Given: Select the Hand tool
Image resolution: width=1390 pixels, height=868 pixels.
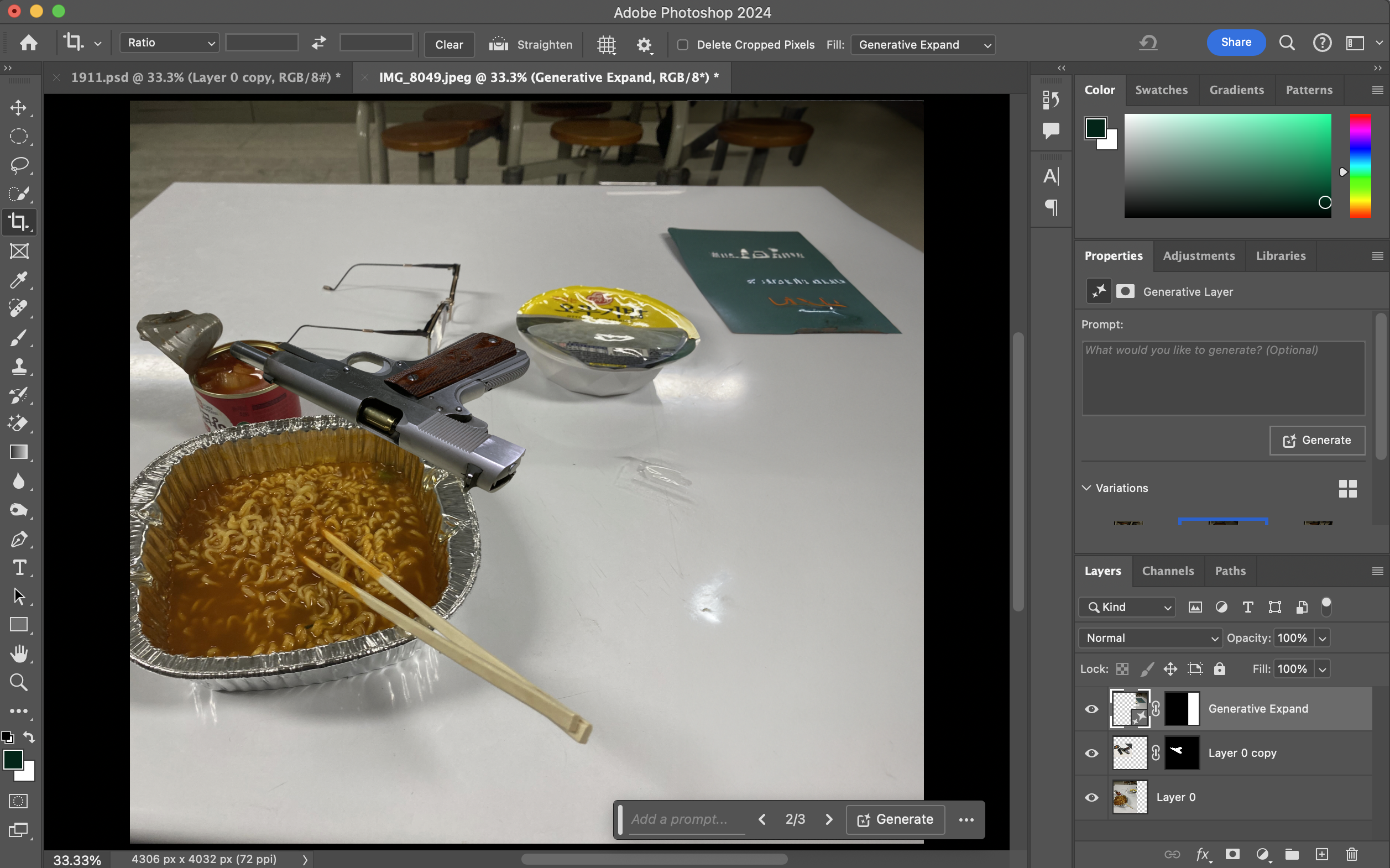Looking at the screenshot, I should [x=18, y=653].
